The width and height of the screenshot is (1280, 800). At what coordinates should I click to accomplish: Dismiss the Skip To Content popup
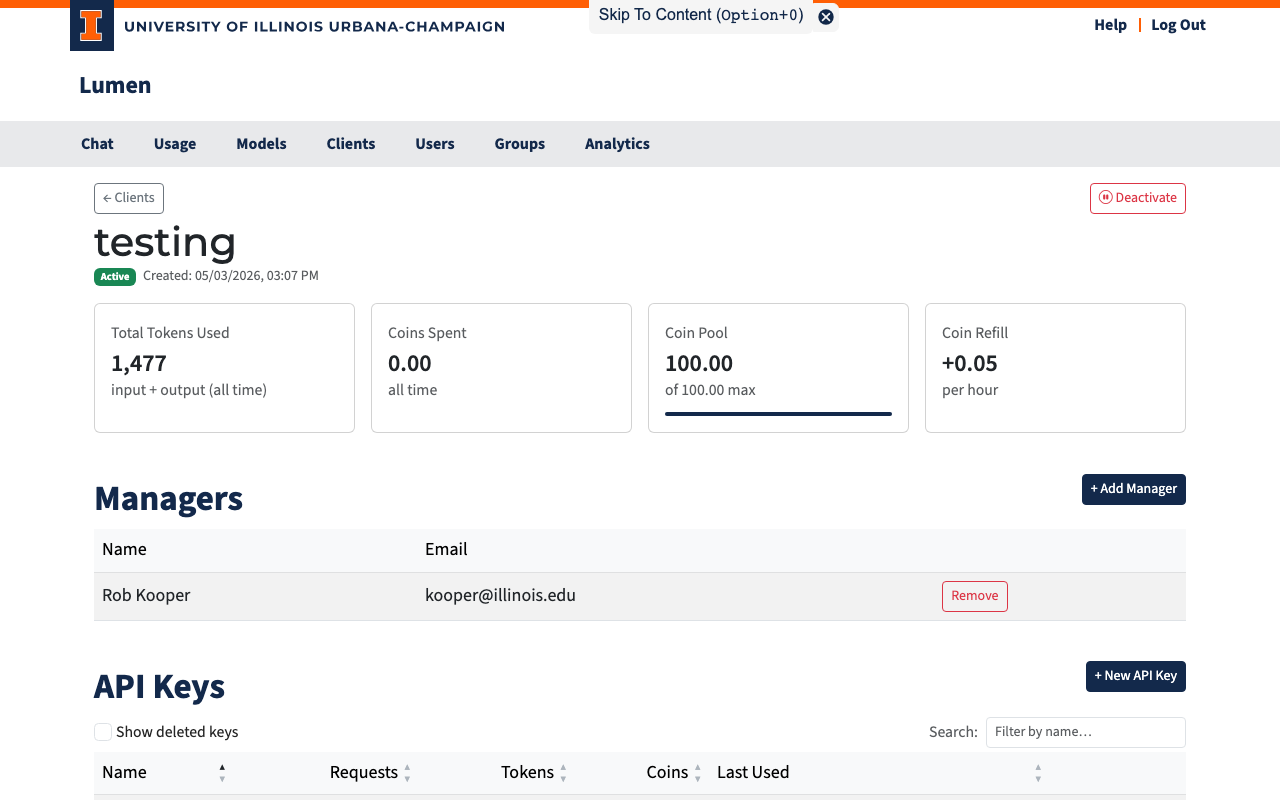point(826,16)
